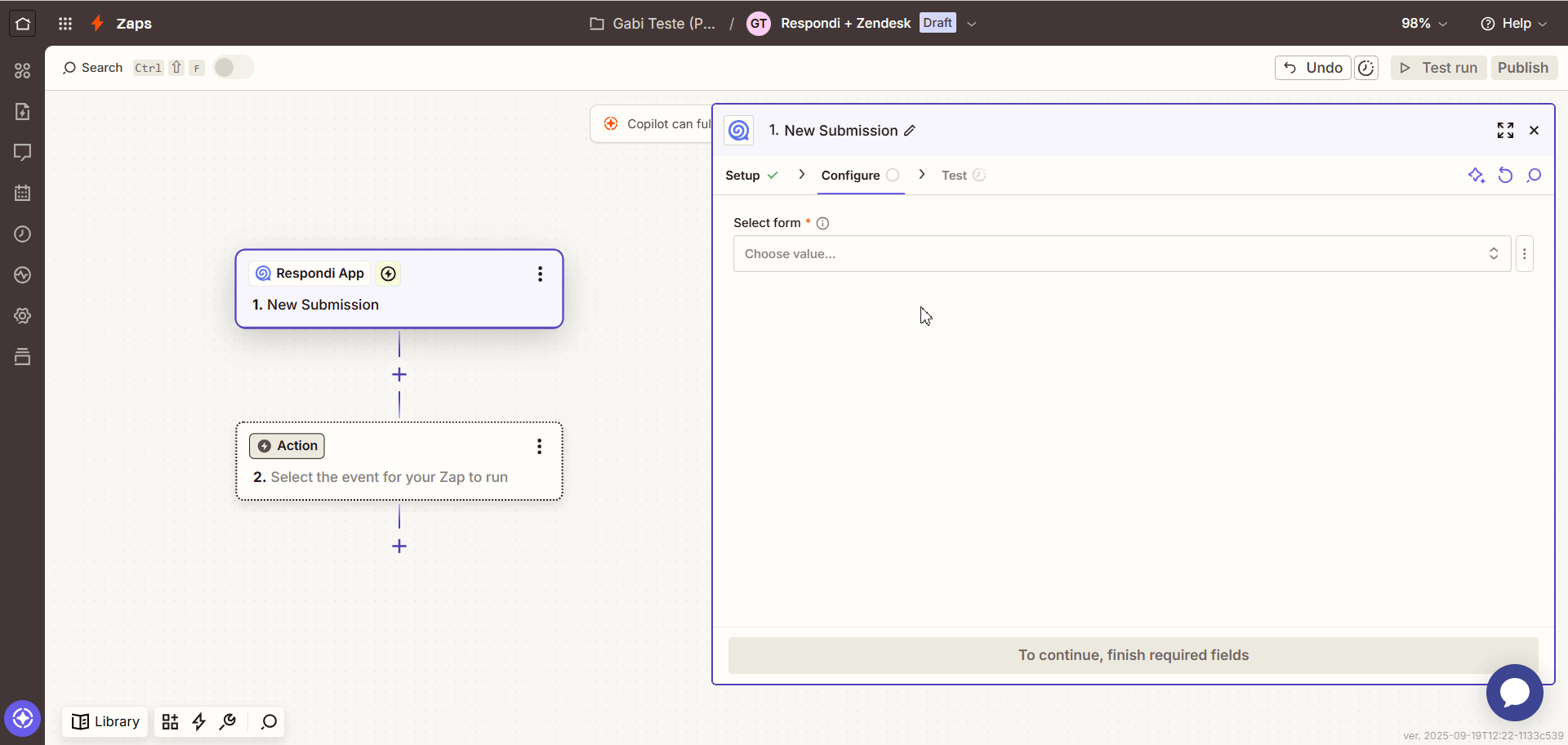Click the GT avatar badge
Screen dimensions: 1568x745
click(x=759, y=24)
